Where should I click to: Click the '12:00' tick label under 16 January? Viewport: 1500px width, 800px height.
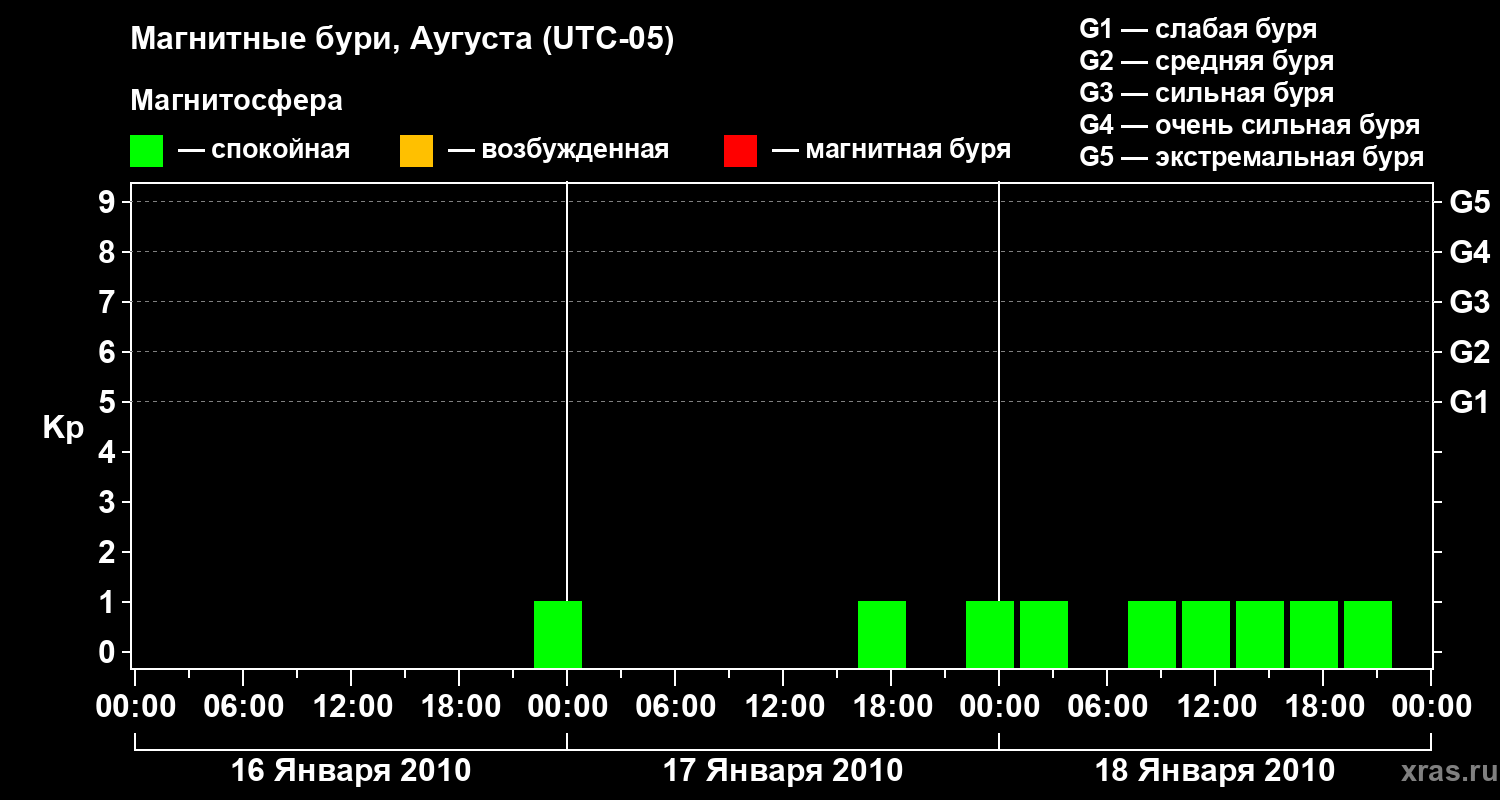[351, 706]
